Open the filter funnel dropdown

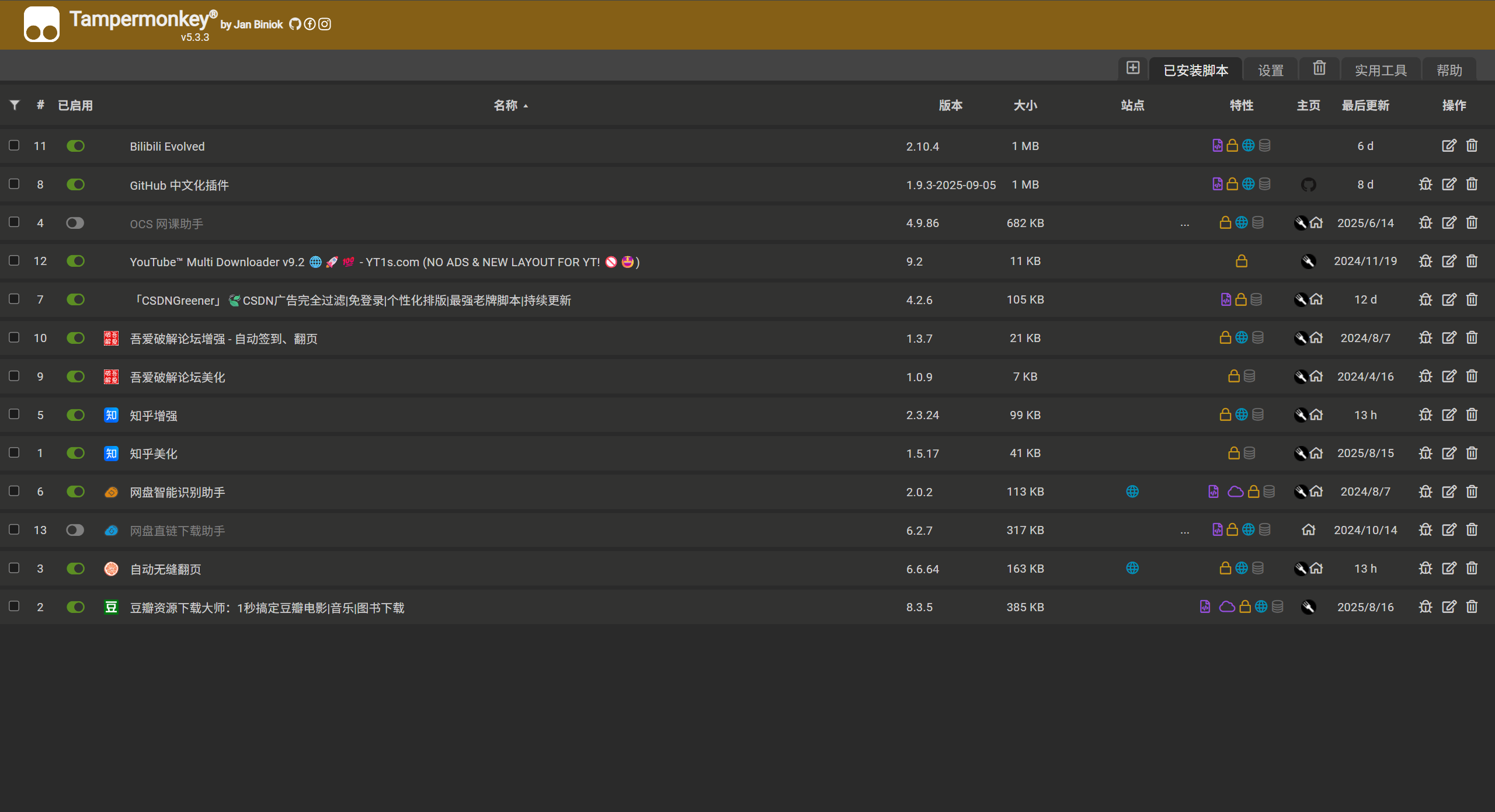click(15, 105)
